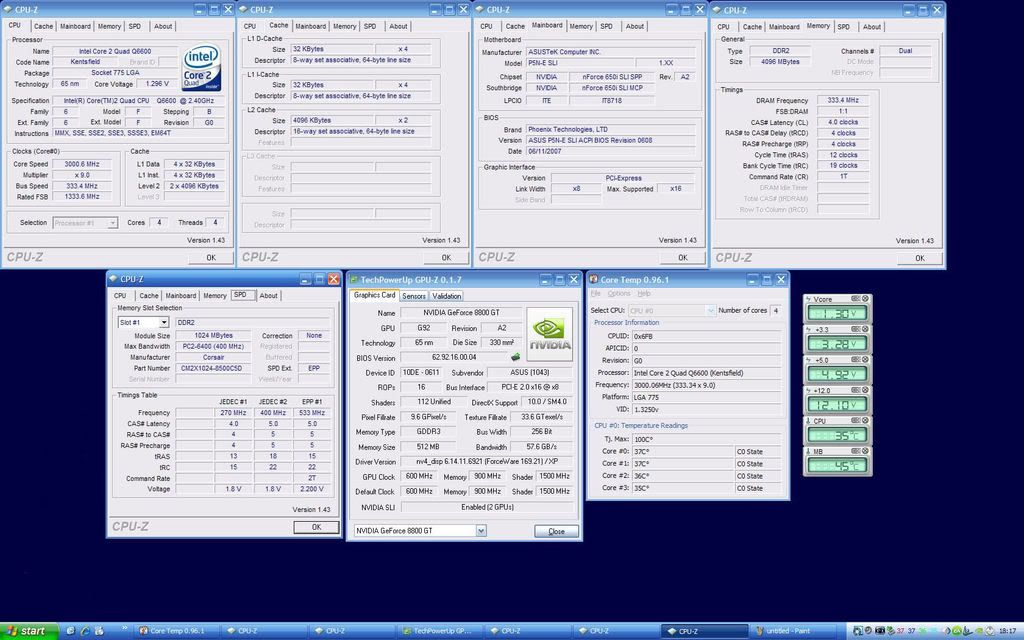Select Graphics Card tab in GPU-Z
Image resolution: width=1024 pixels, height=640 pixels.
tap(374, 295)
